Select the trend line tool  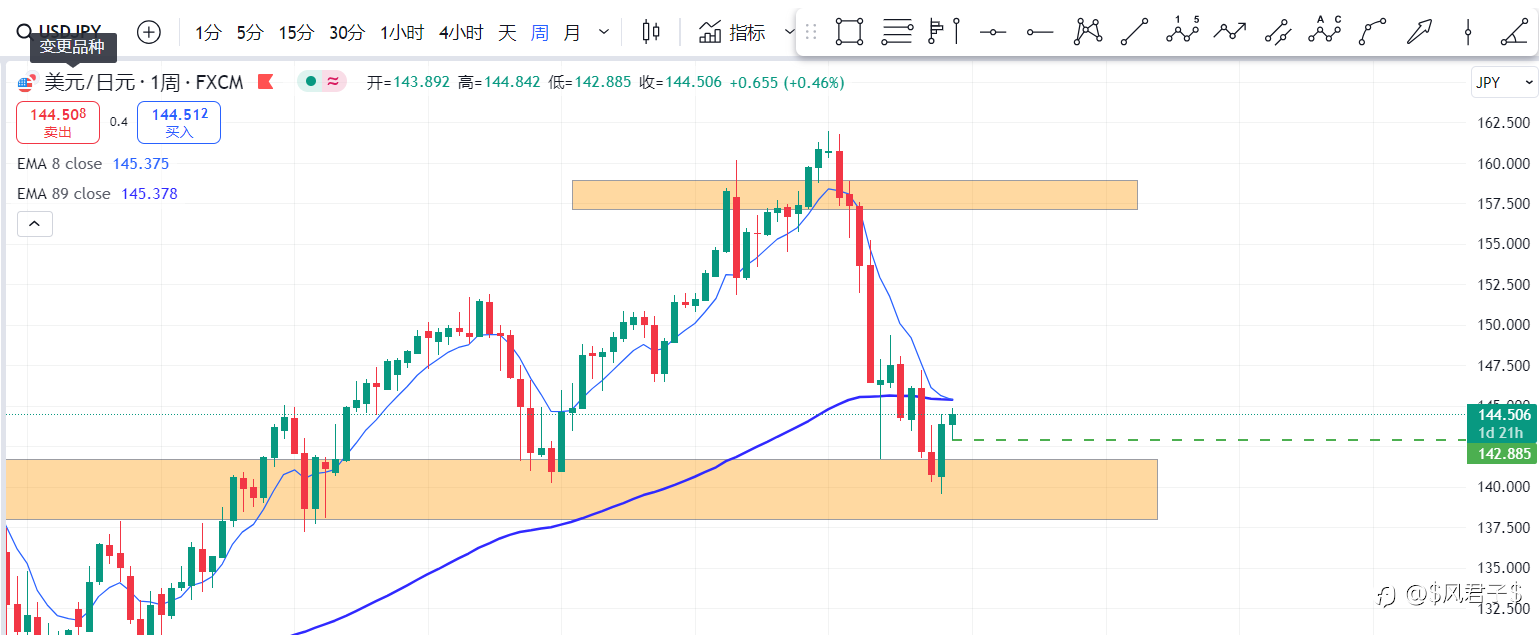click(1135, 32)
